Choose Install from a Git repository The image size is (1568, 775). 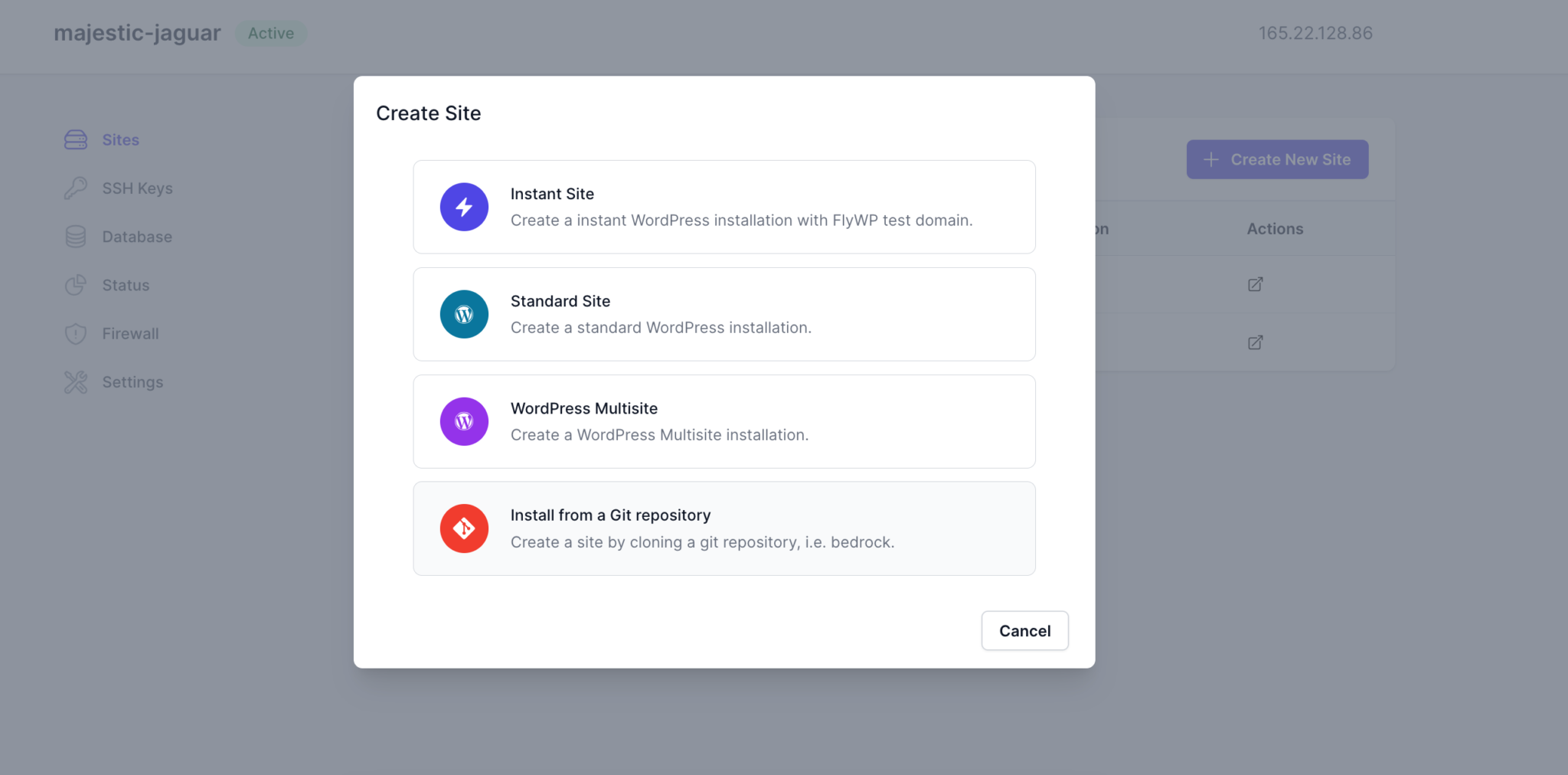[724, 528]
